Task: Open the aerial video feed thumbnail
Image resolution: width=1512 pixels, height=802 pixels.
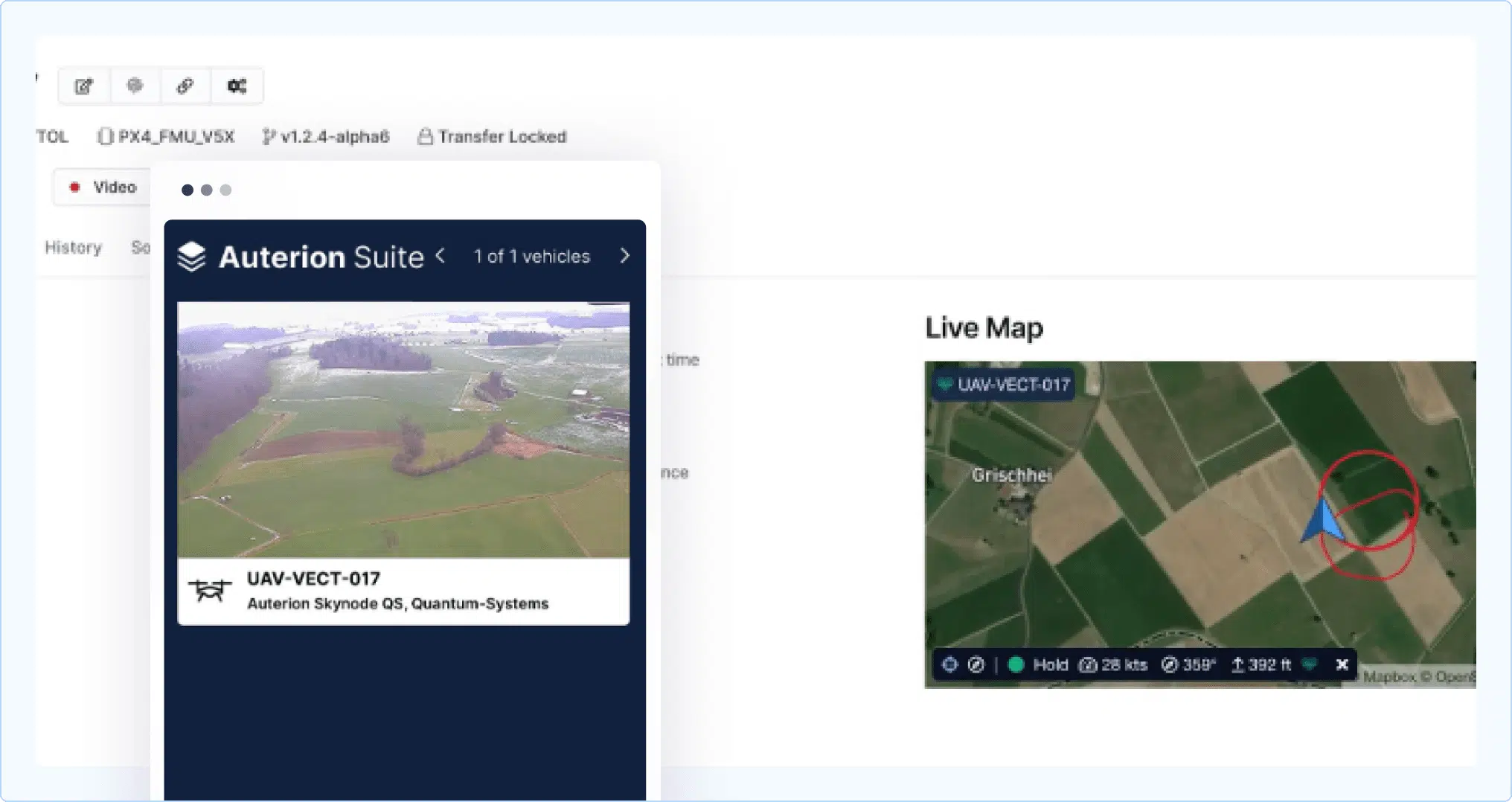Action: tap(403, 429)
